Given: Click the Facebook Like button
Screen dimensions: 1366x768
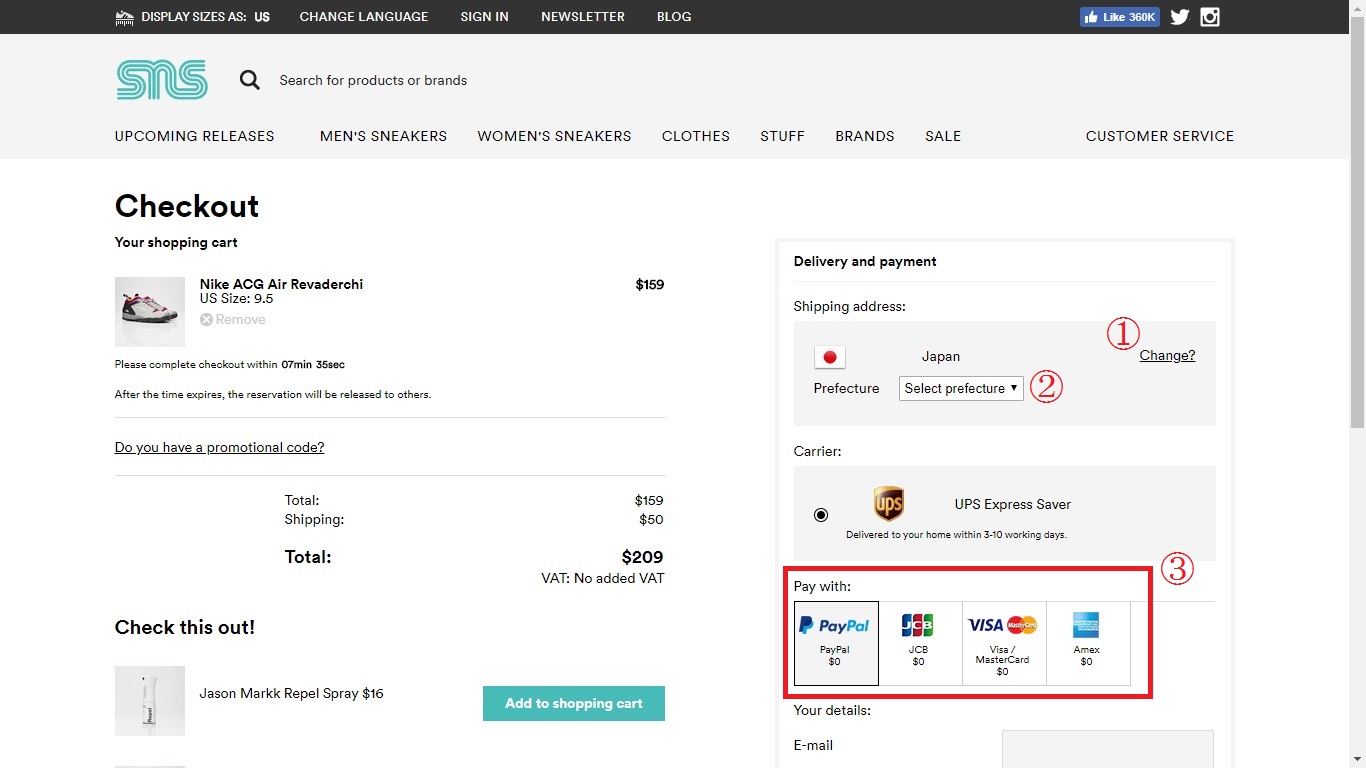Looking at the screenshot, I should pyautogui.click(x=1119, y=17).
